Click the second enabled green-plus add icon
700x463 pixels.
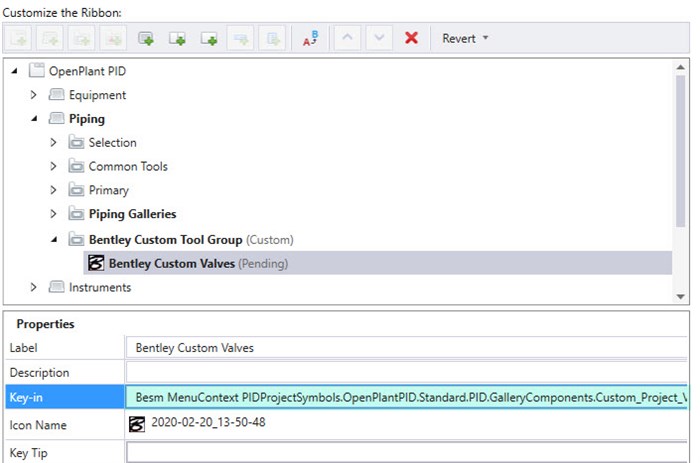(x=177, y=39)
